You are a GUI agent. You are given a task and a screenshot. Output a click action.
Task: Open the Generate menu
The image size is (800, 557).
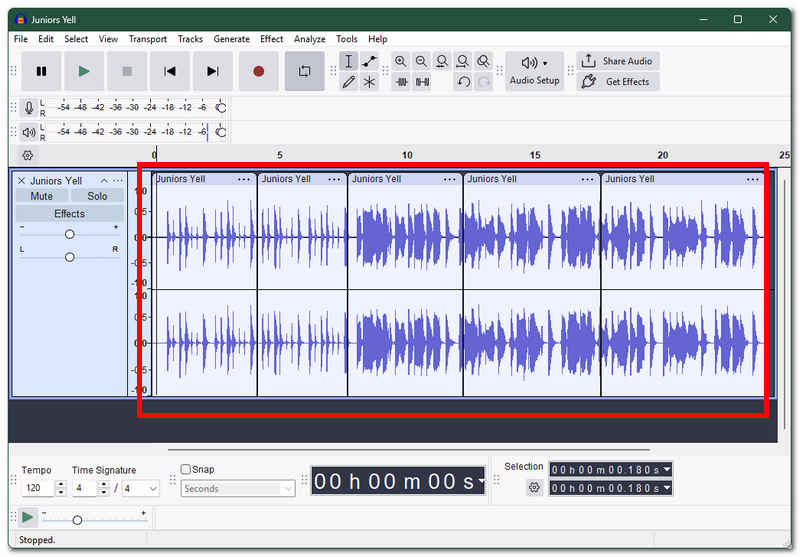click(232, 39)
